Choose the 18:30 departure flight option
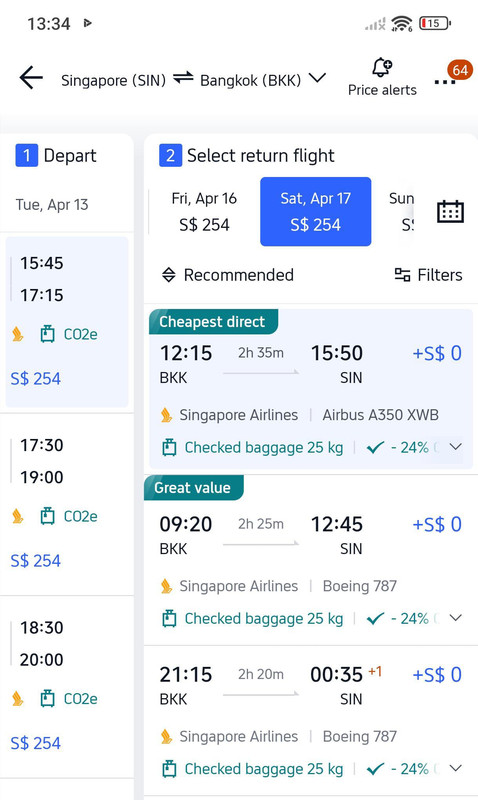Screen dimensions: 478x800 (x=67, y=686)
